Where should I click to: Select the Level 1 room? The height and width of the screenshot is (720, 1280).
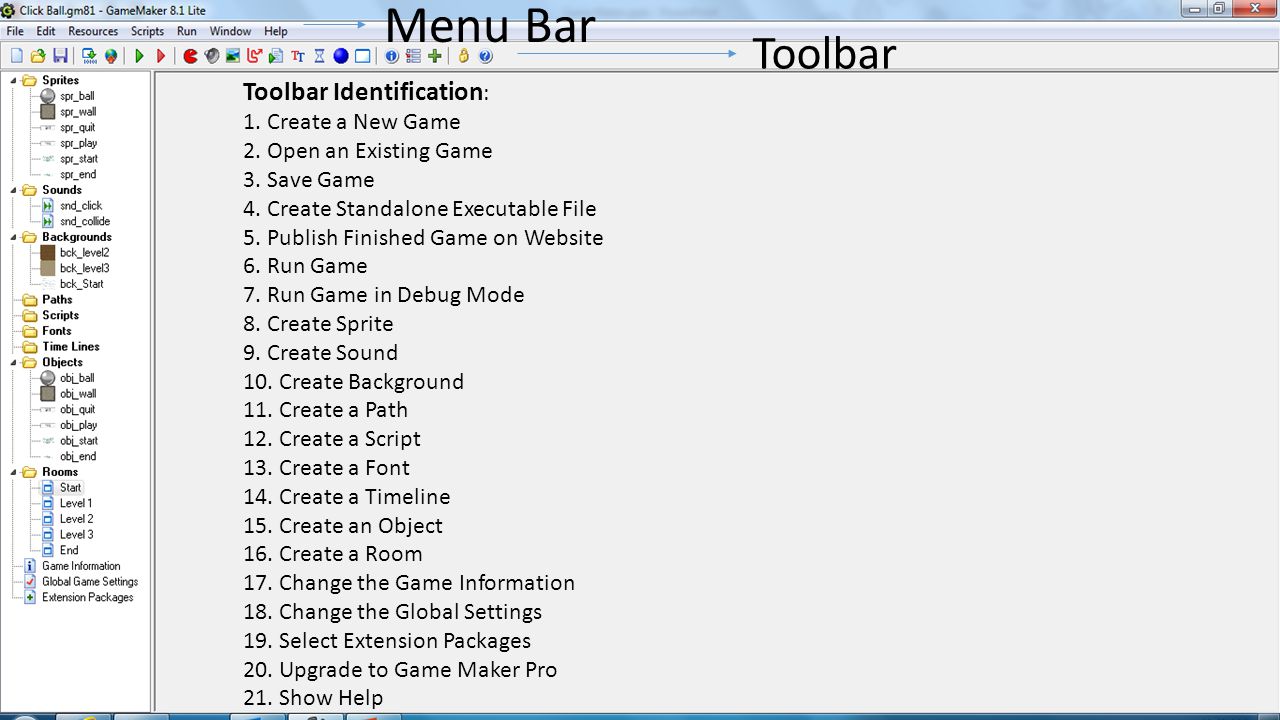[76, 504]
